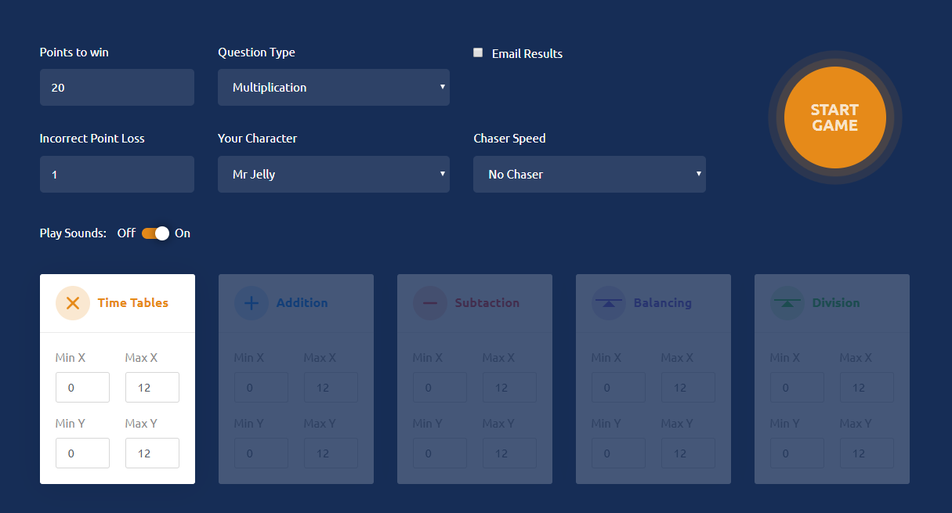This screenshot has width=952, height=513.
Task: Open the Question Type dropdown
Action: [x=333, y=87]
